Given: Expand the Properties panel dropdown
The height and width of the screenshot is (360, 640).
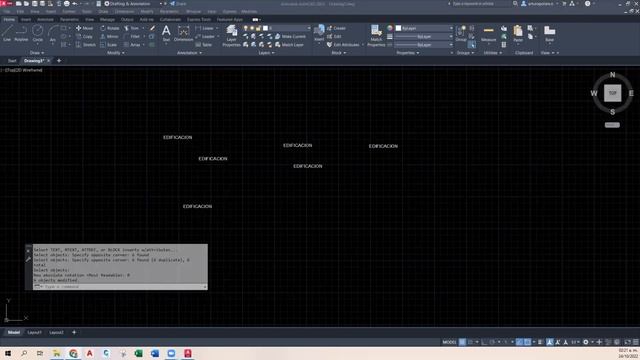Looking at the screenshot, I should click(x=408, y=53).
